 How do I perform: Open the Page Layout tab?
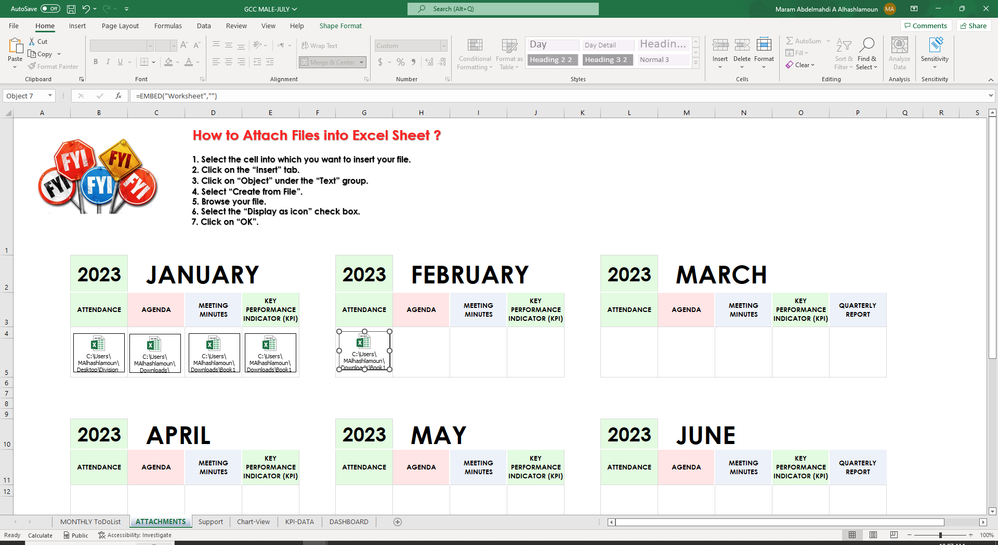(120, 25)
